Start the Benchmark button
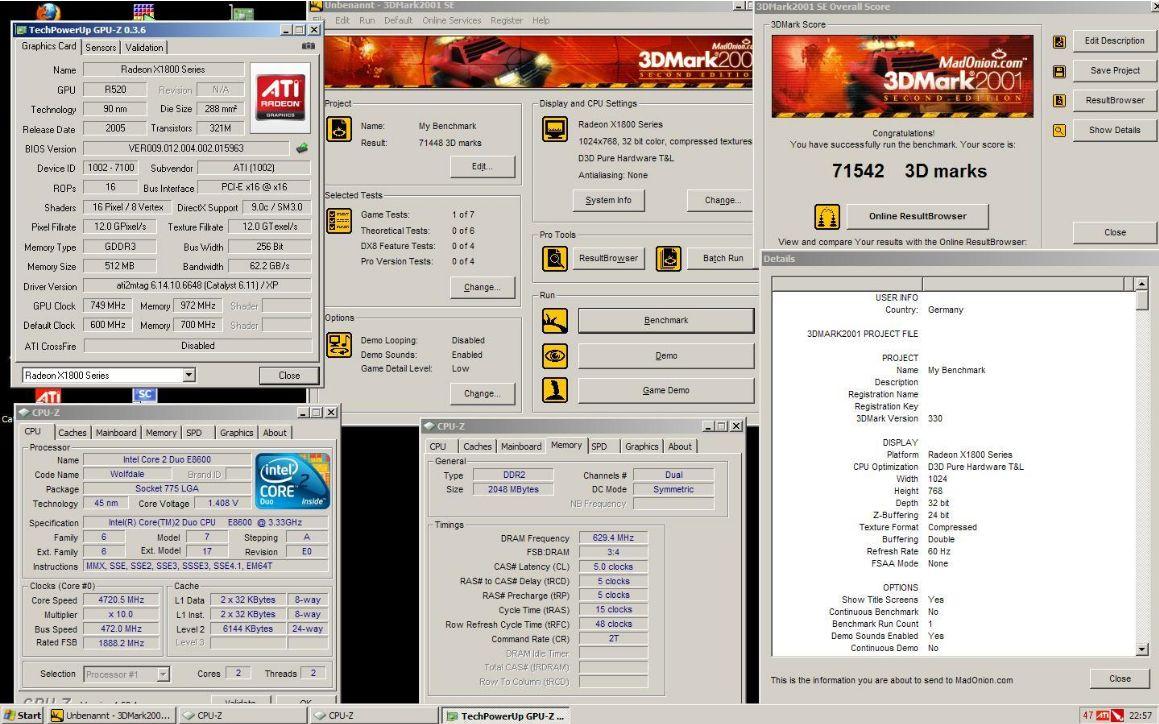 tap(666, 320)
